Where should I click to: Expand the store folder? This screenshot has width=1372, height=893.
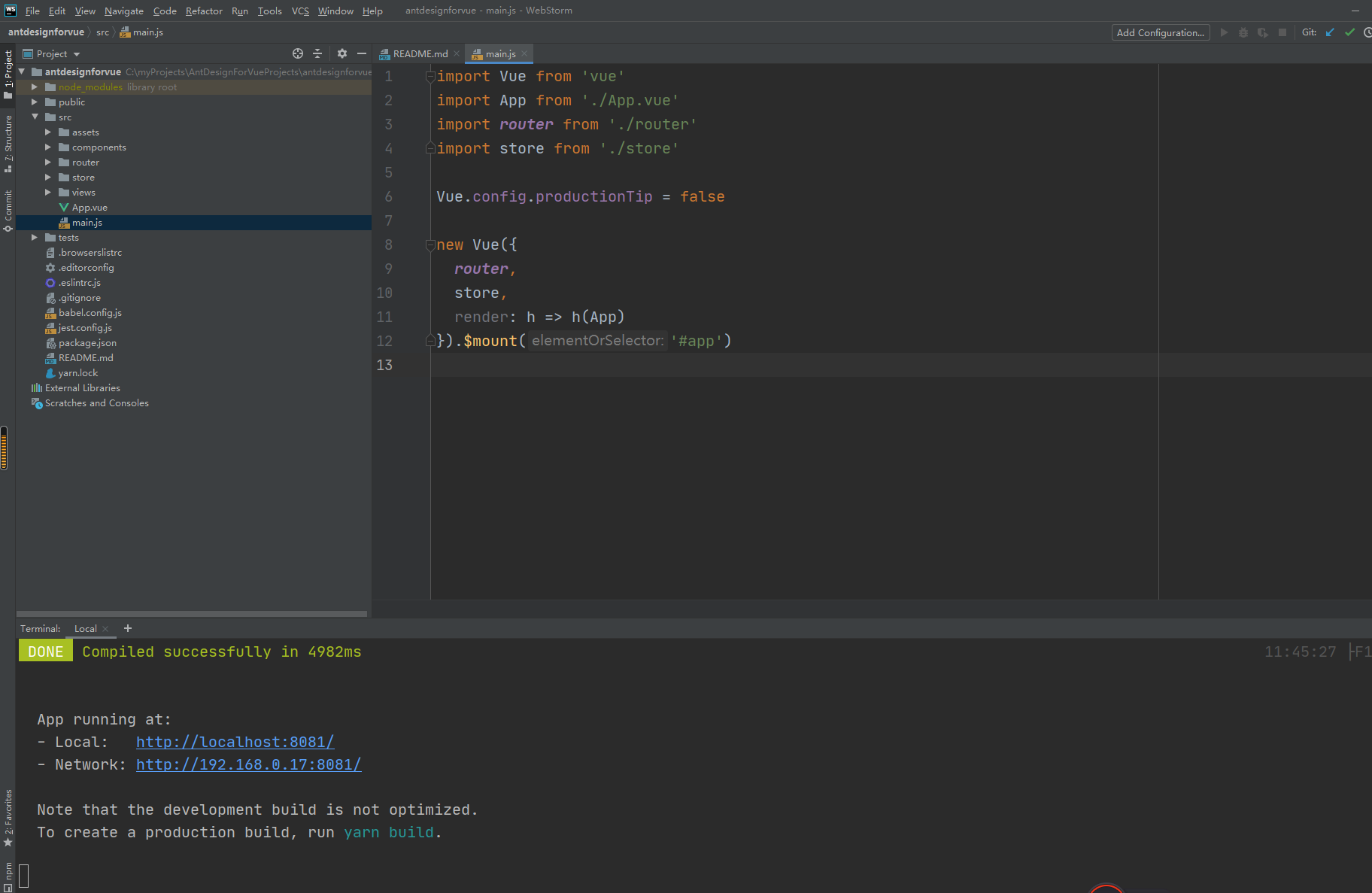click(48, 177)
